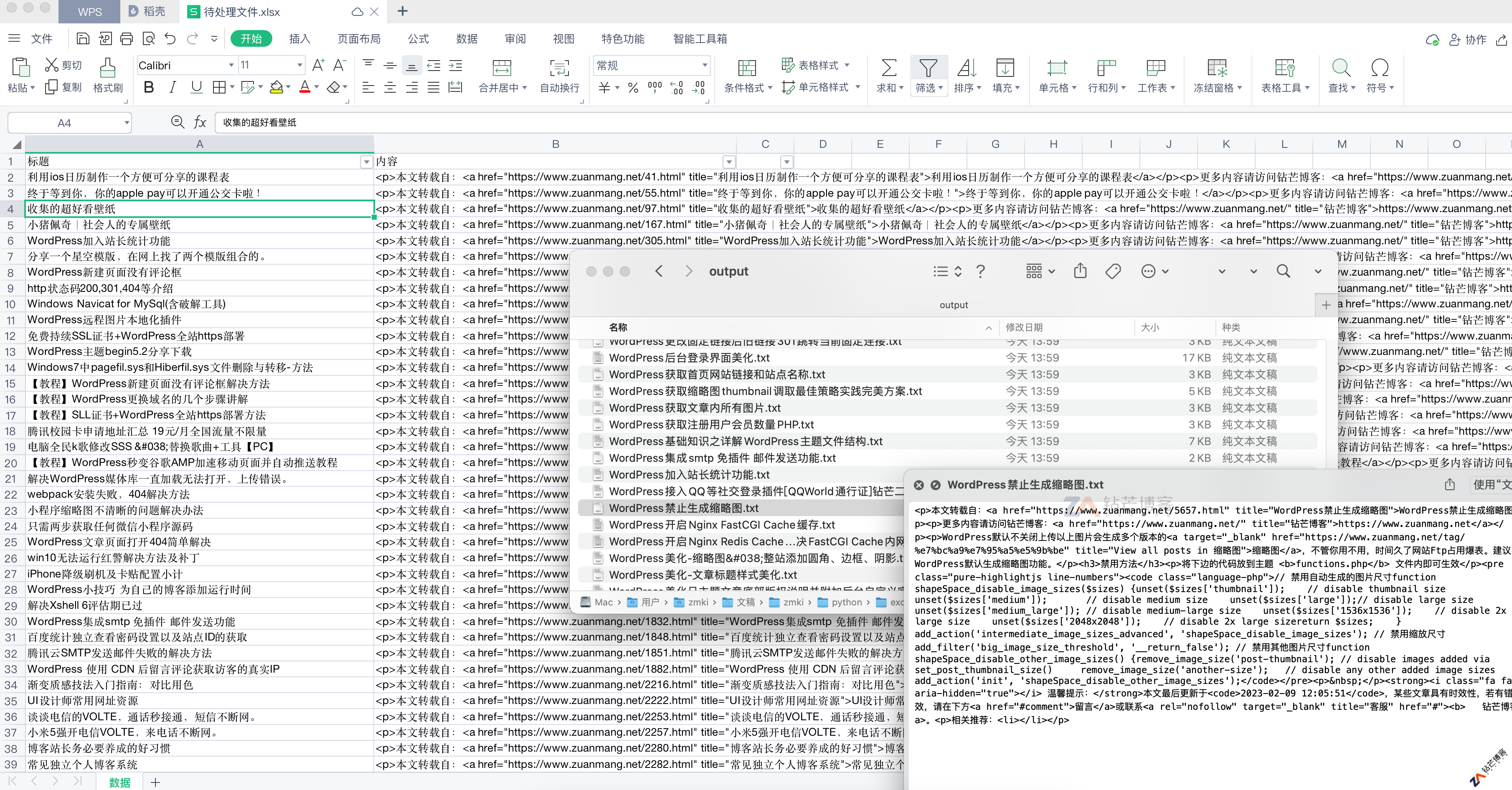Click the Symbol (符号) icon

(x=1379, y=68)
